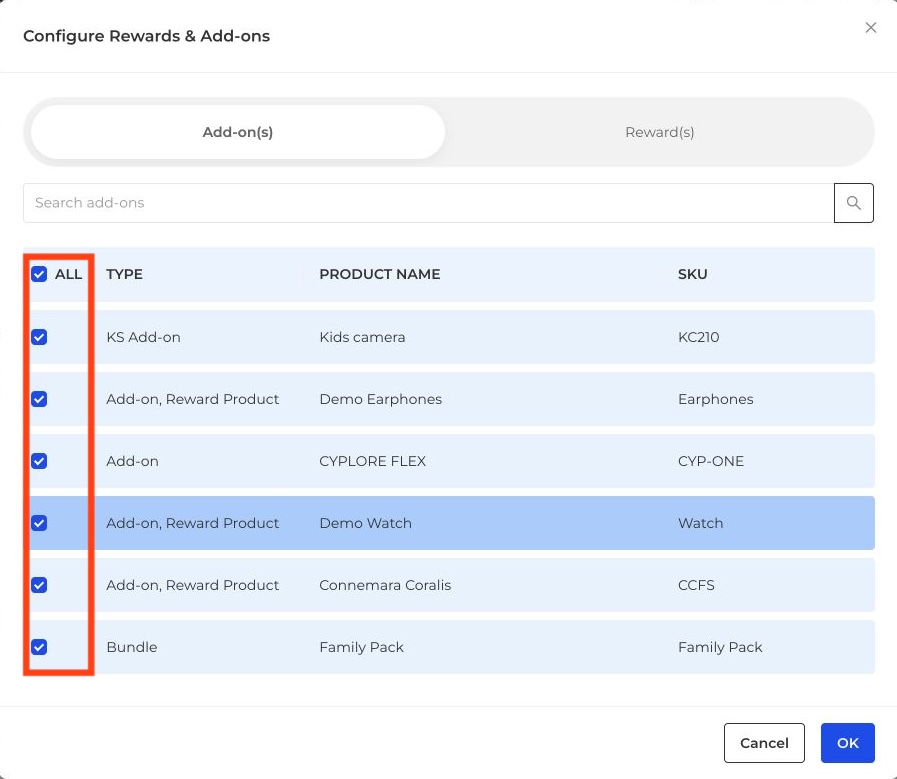This screenshot has height=779, width=897.
Task: Click the PRODUCT NAME column header
Action: tap(379, 274)
